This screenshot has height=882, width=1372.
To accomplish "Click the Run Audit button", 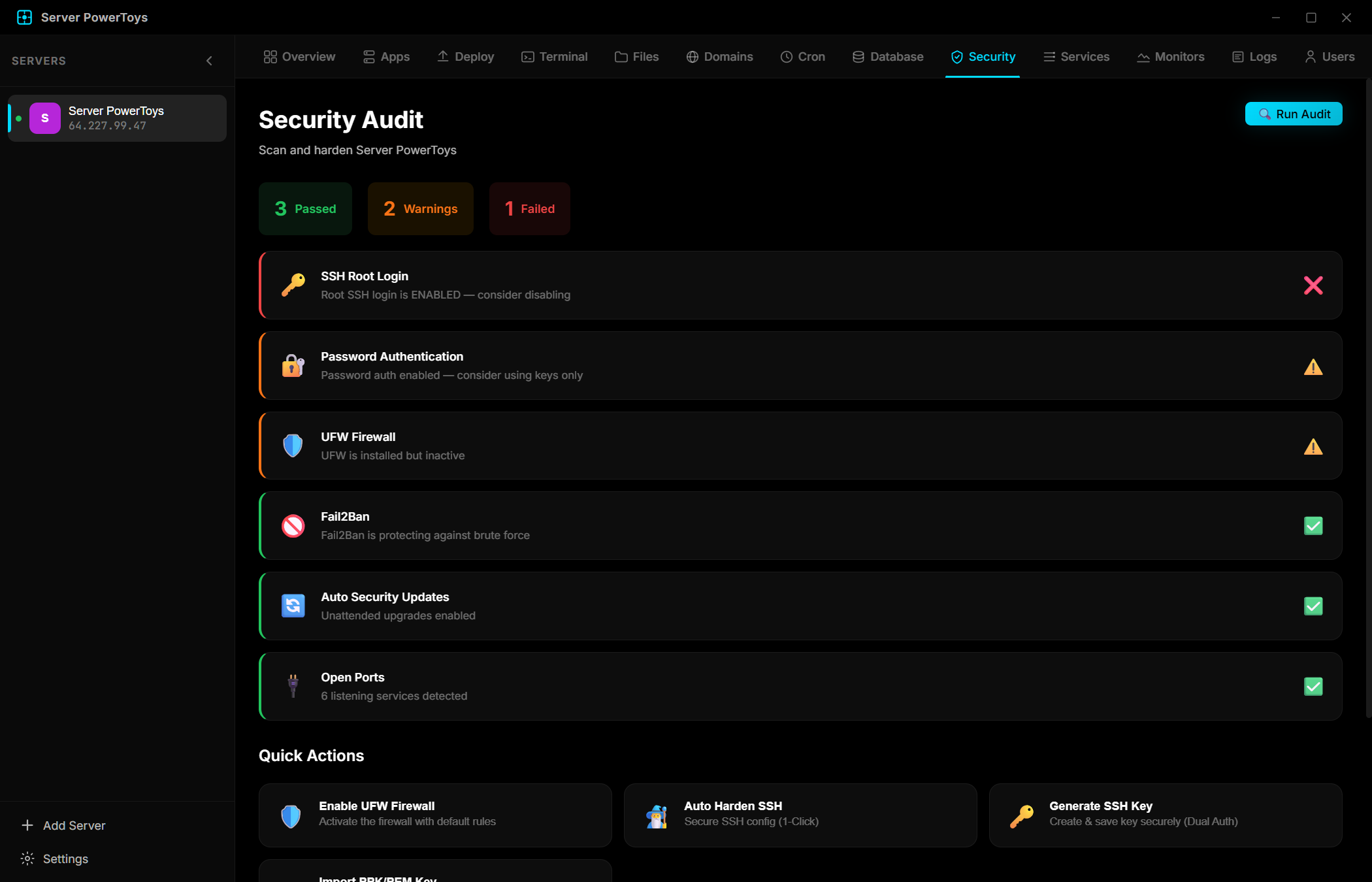I will click(x=1293, y=113).
